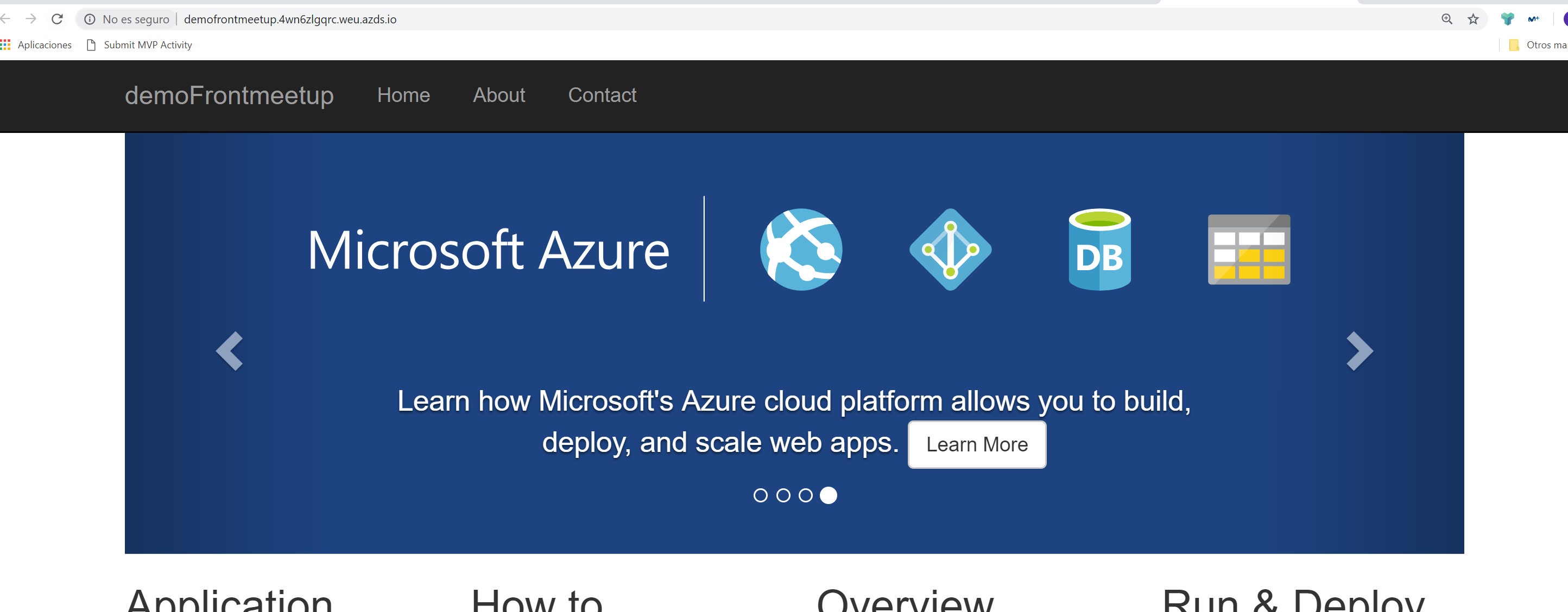1568x612 pixels.
Task: Select the third carousel slide indicator
Action: [805, 495]
